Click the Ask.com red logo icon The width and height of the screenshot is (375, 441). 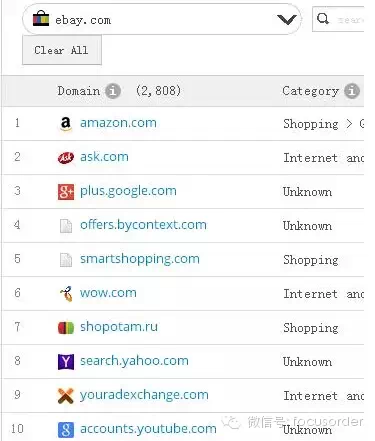click(66, 158)
